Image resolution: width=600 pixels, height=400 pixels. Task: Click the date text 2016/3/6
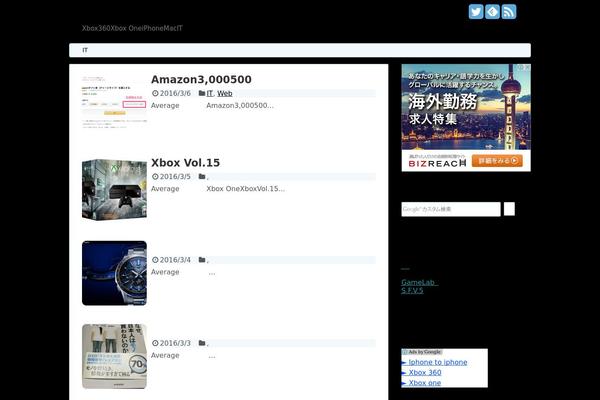(x=175, y=93)
